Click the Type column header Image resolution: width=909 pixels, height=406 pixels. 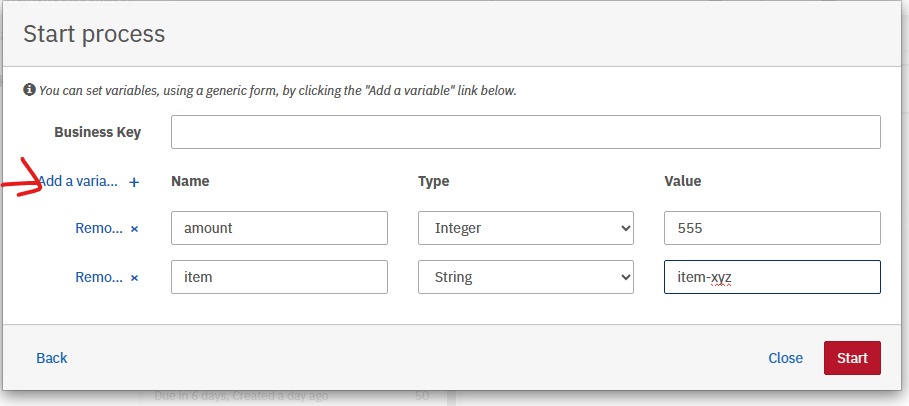pos(433,181)
